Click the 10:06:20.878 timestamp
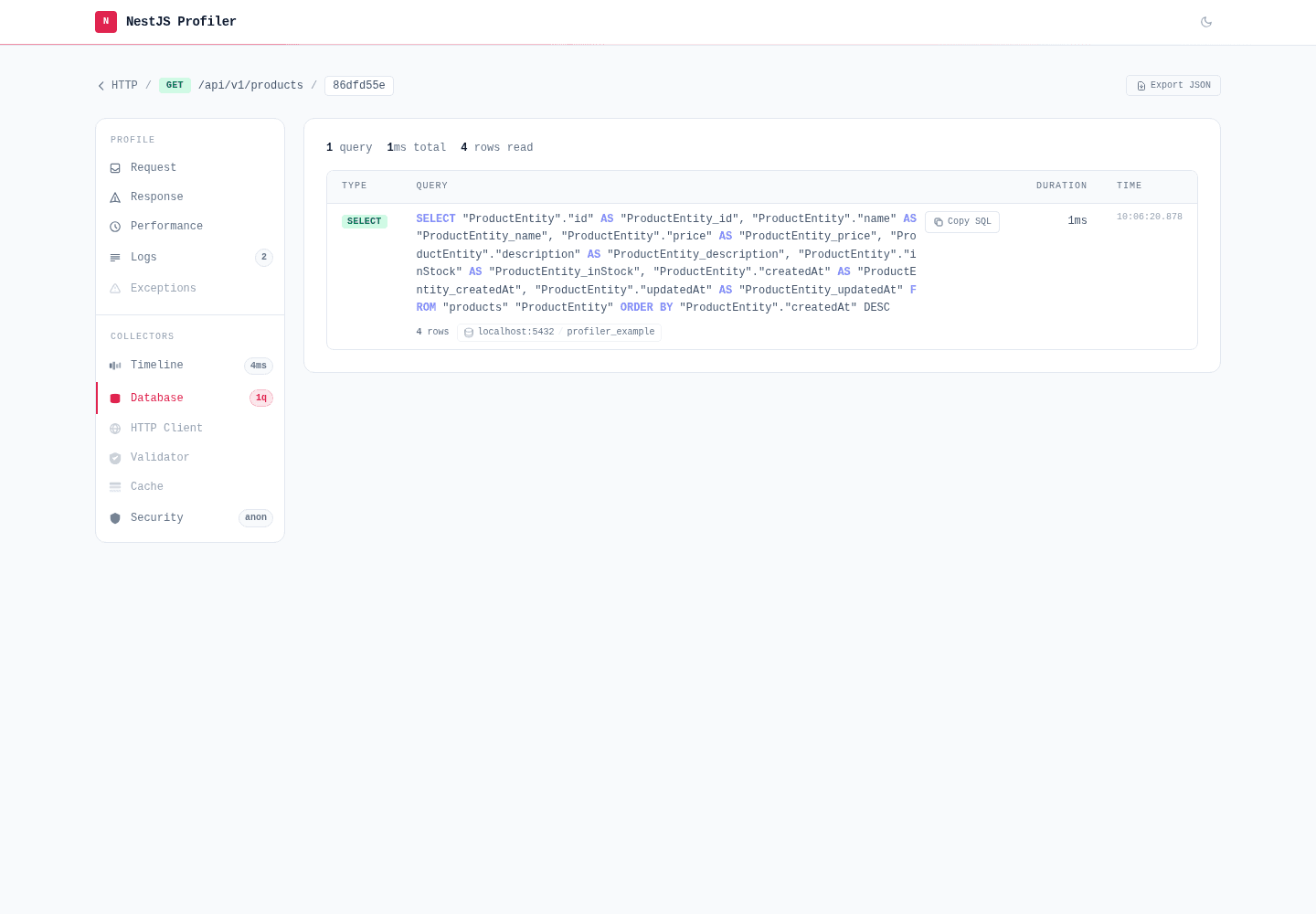Screen dimensions: 1316x914 tap(1150, 218)
